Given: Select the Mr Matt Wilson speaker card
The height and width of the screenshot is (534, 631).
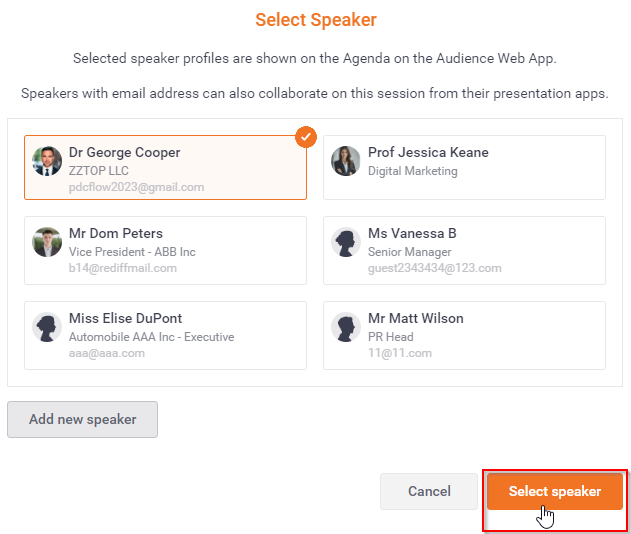Looking at the screenshot, I should point(464,335).
